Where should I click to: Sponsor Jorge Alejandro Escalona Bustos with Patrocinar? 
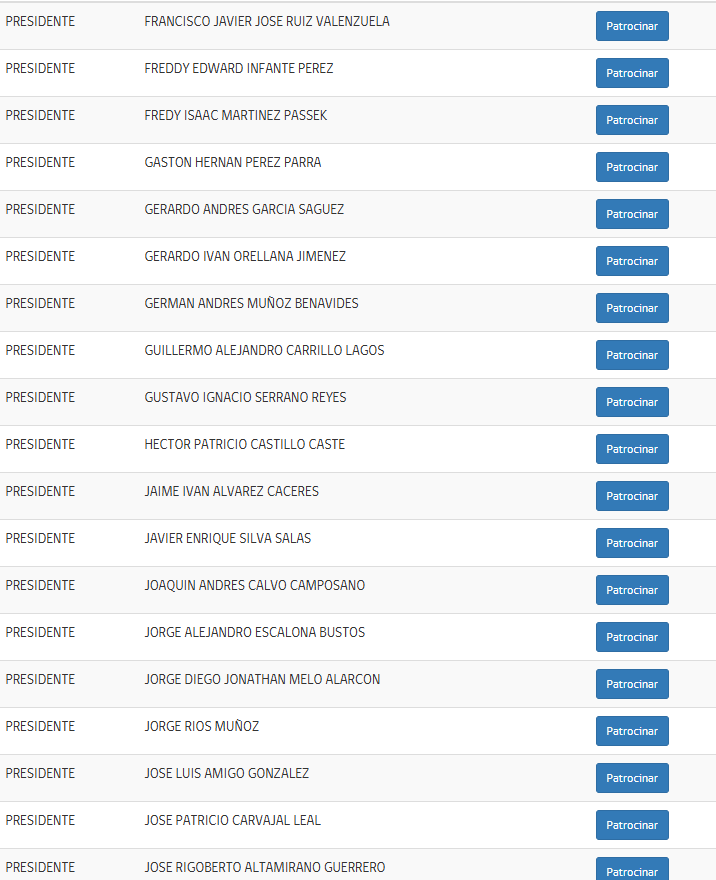click(x=632, y=637)
